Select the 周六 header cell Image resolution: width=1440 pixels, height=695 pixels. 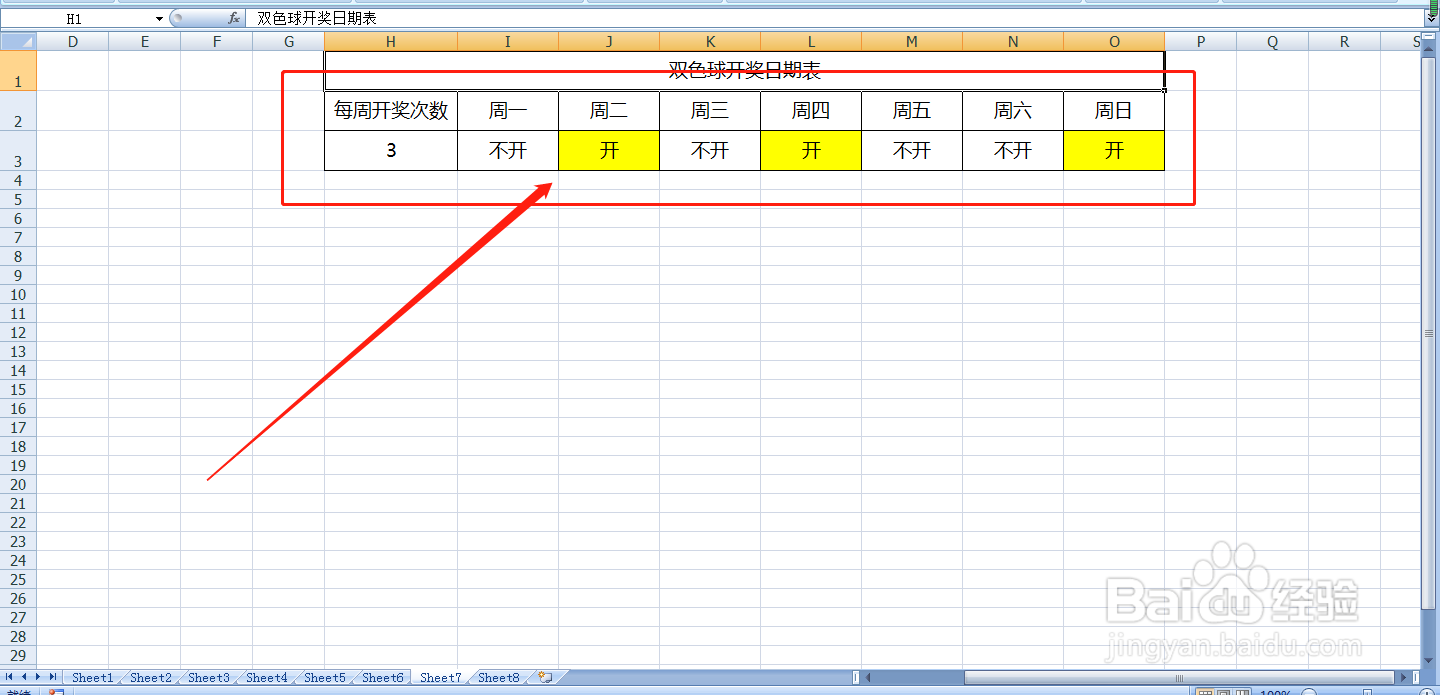[1013, 111]
